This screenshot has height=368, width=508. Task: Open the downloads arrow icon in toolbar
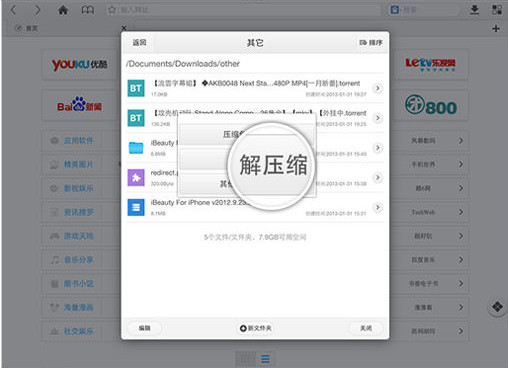[474, 10]
